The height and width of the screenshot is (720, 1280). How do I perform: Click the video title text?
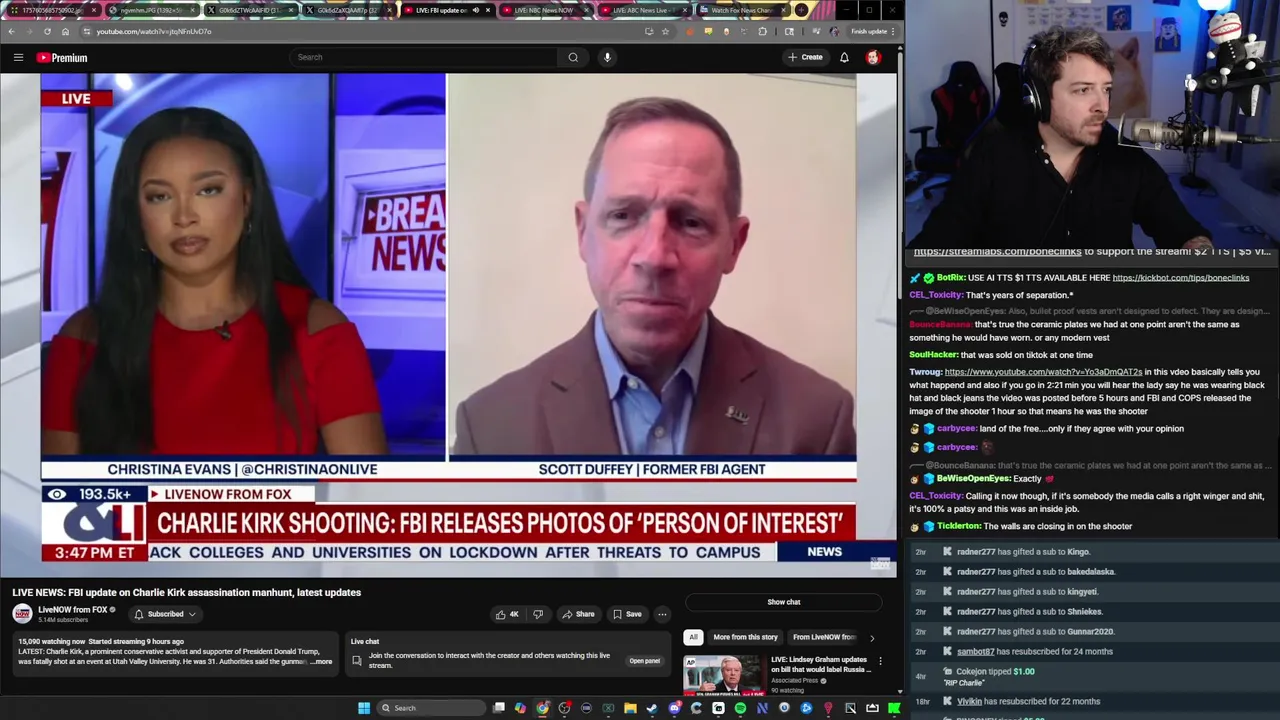(x=187, y=593)
